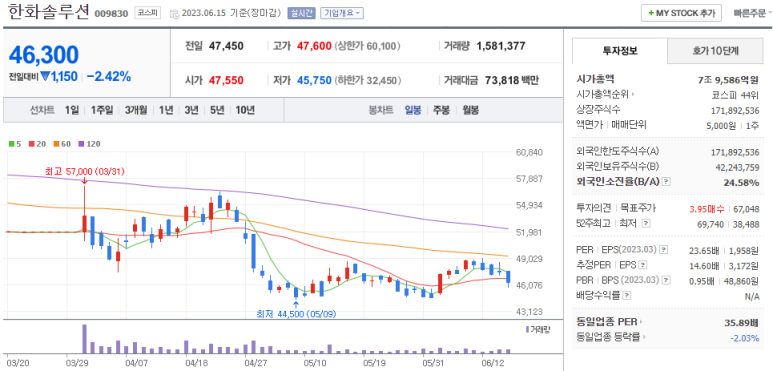Click the 거래량 value 1,581,377

(501, 46)
